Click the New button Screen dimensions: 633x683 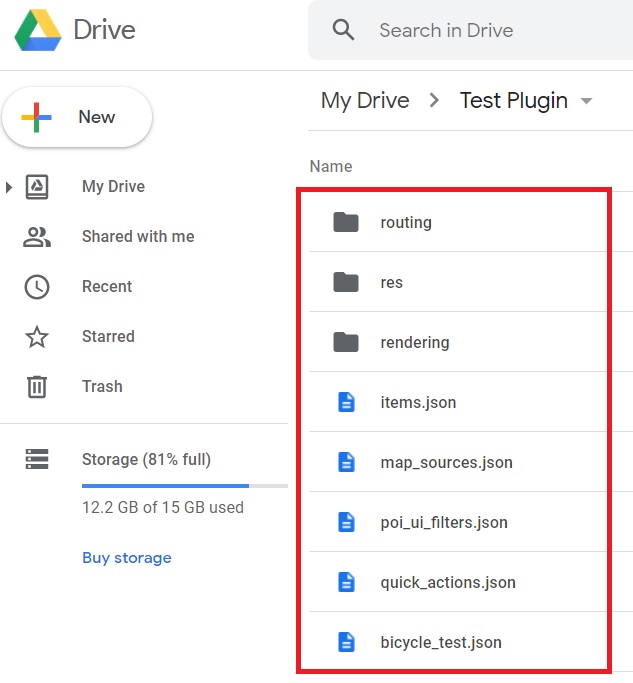tap(77, 117)
